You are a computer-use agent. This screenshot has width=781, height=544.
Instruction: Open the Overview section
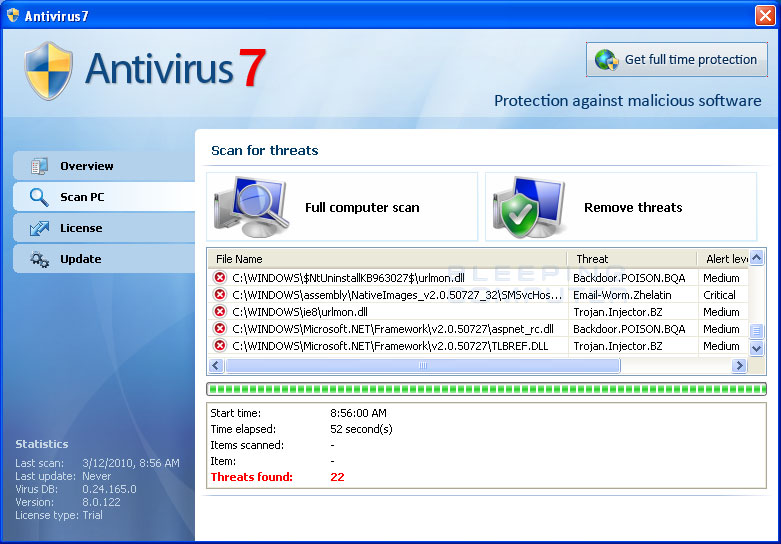tap(104, 166)
